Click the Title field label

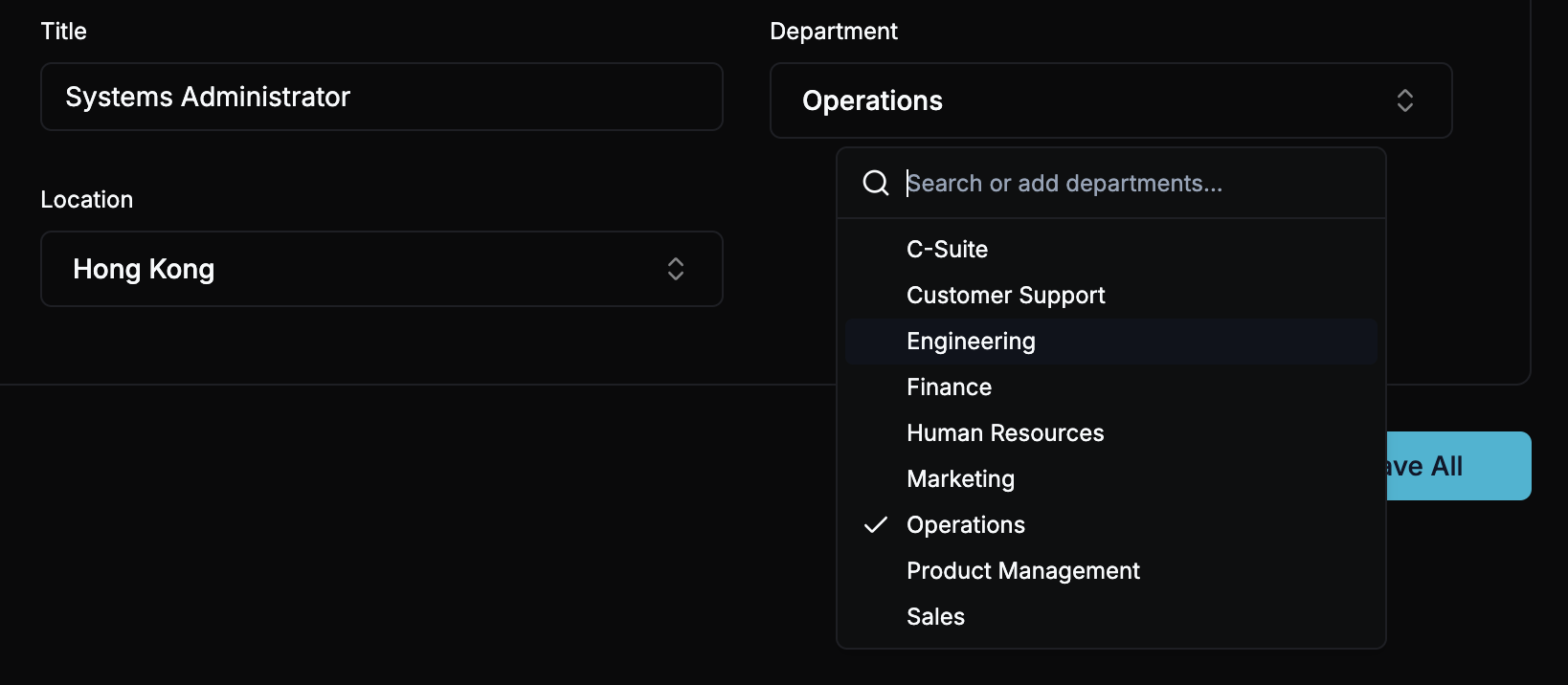click(64, 32)
